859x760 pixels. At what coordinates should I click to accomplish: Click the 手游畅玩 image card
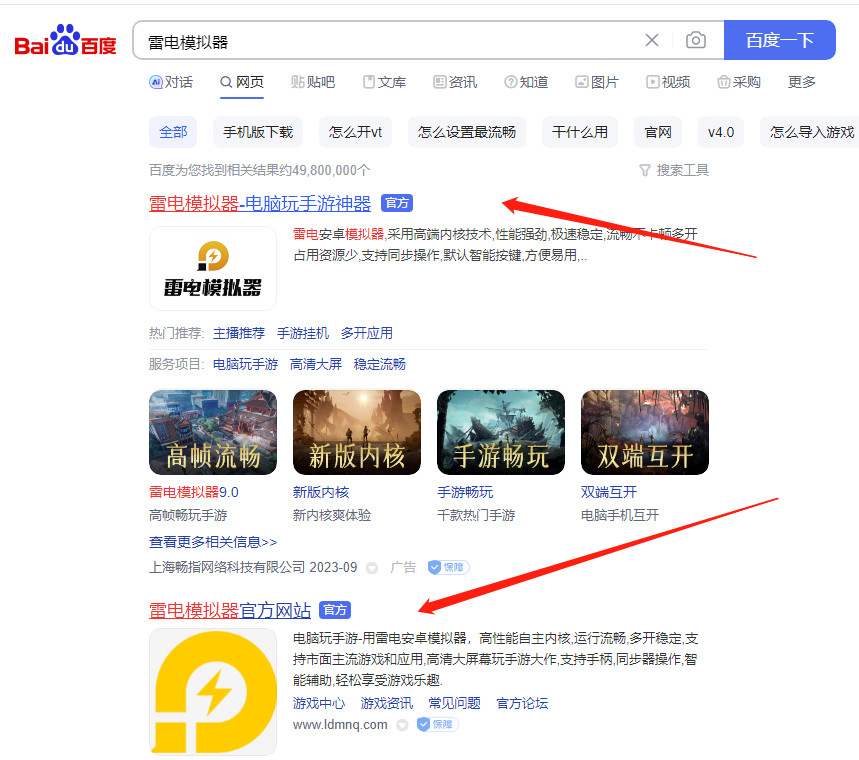501,432
